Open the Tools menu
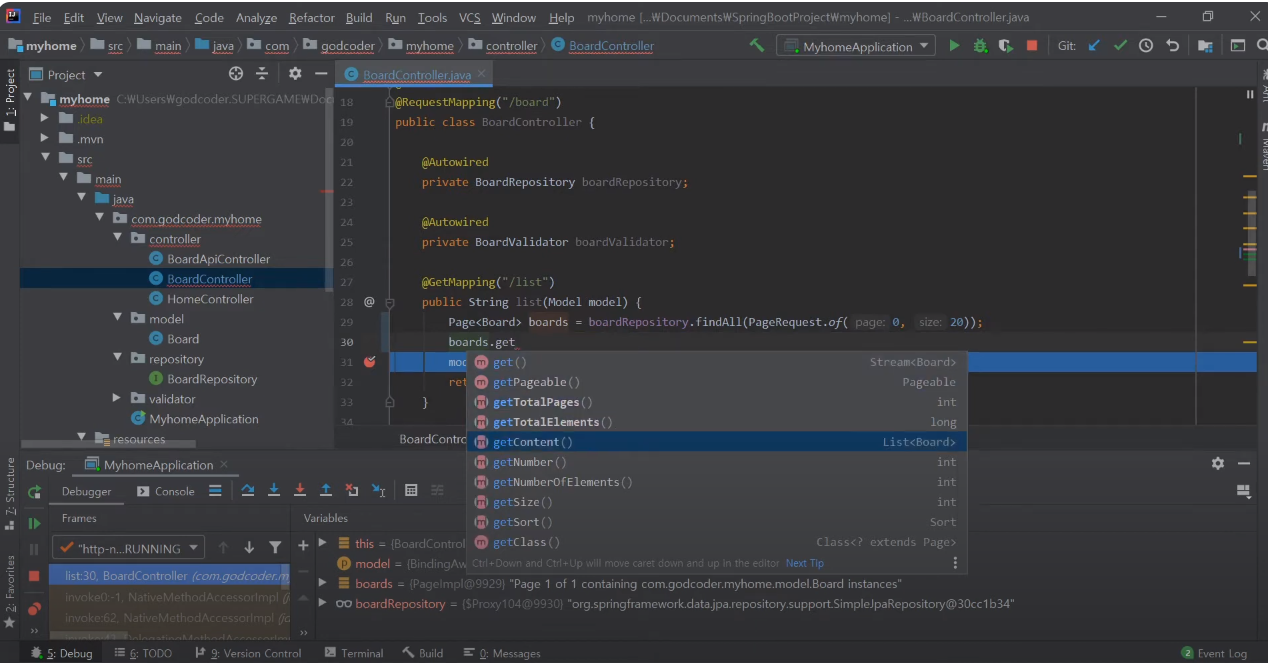Viewport: 1268px width, 663px height. click(x=432, y=18)
